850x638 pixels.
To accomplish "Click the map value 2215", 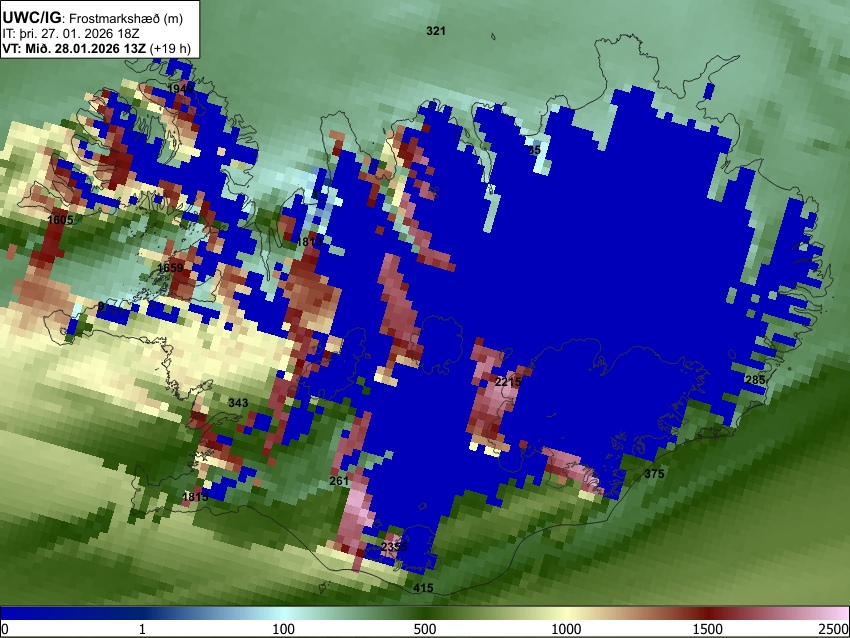I will click(508, 382).
